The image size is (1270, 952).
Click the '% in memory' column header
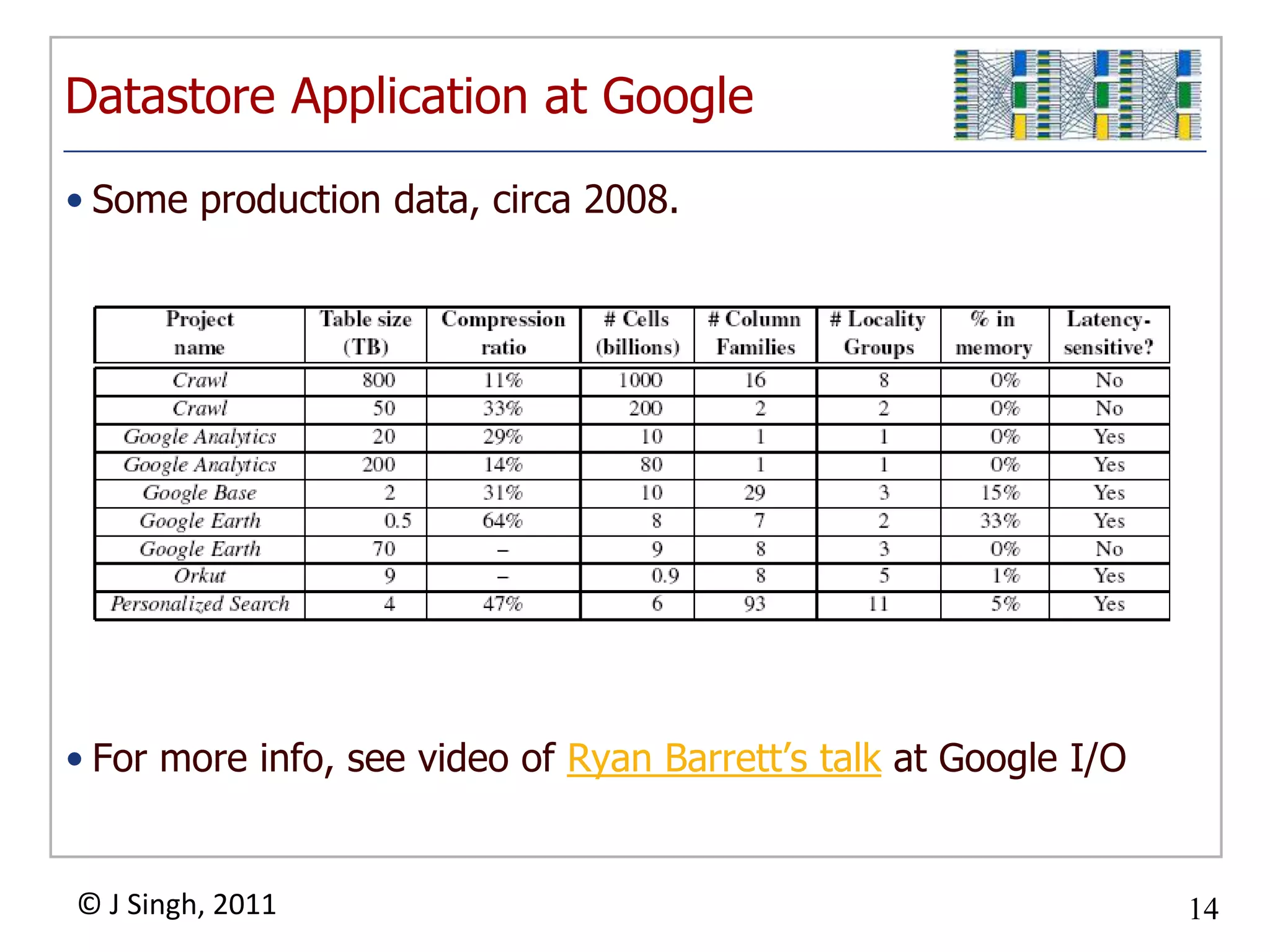(994, 333)
